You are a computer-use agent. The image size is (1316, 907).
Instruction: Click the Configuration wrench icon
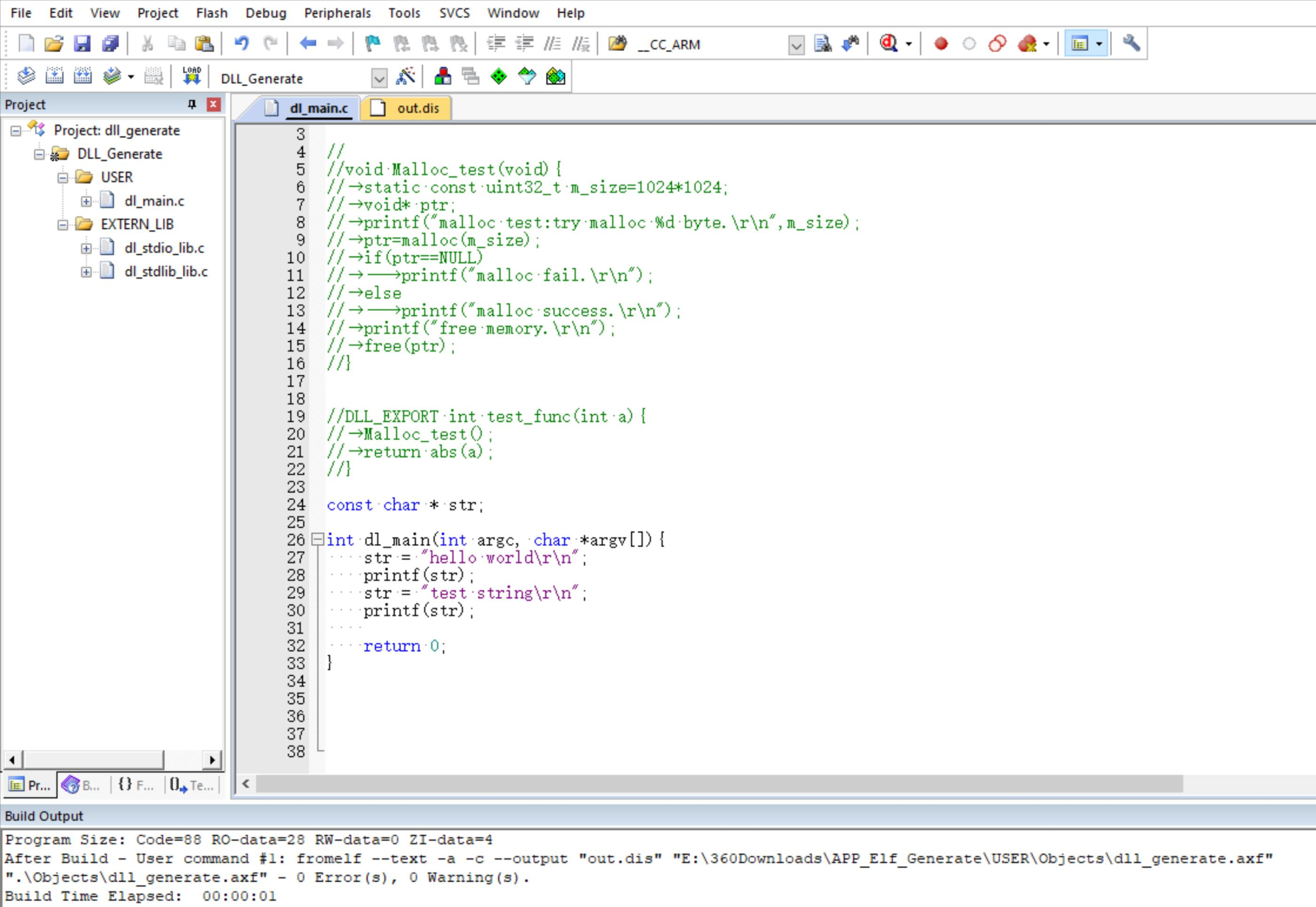[x=1131, y=44]
